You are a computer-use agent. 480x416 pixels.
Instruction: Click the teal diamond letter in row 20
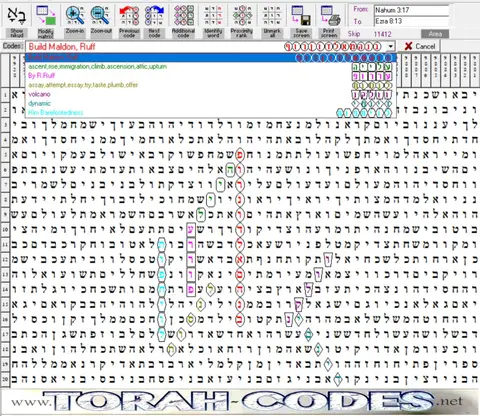(x=338, y=380)
